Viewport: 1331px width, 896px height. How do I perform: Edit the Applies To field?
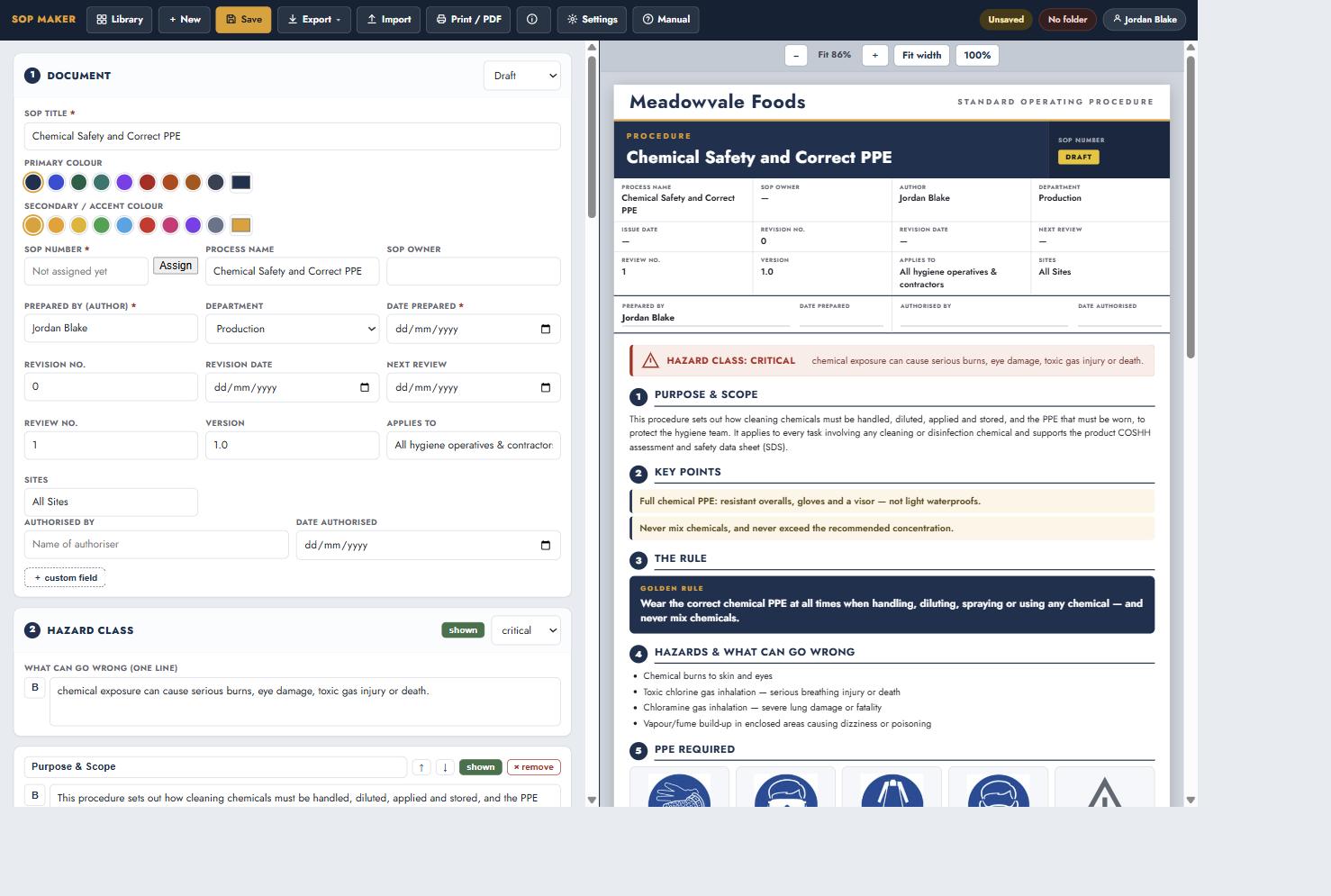[474, 445]
